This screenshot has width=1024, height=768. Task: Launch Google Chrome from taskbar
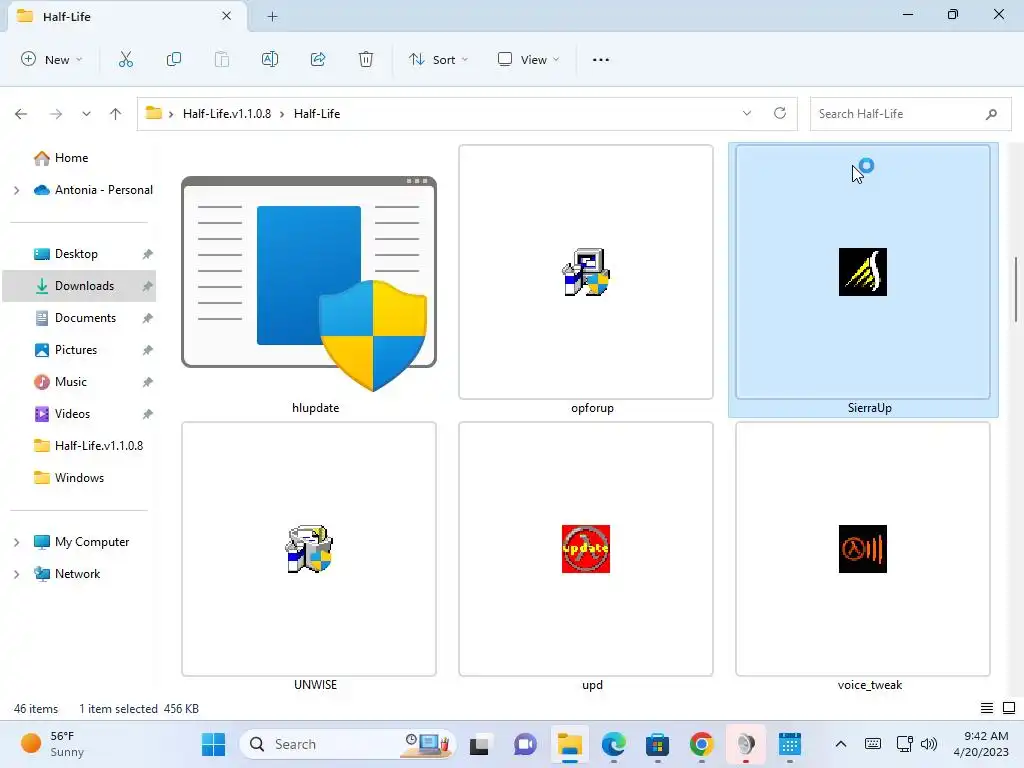pos(701,744)
